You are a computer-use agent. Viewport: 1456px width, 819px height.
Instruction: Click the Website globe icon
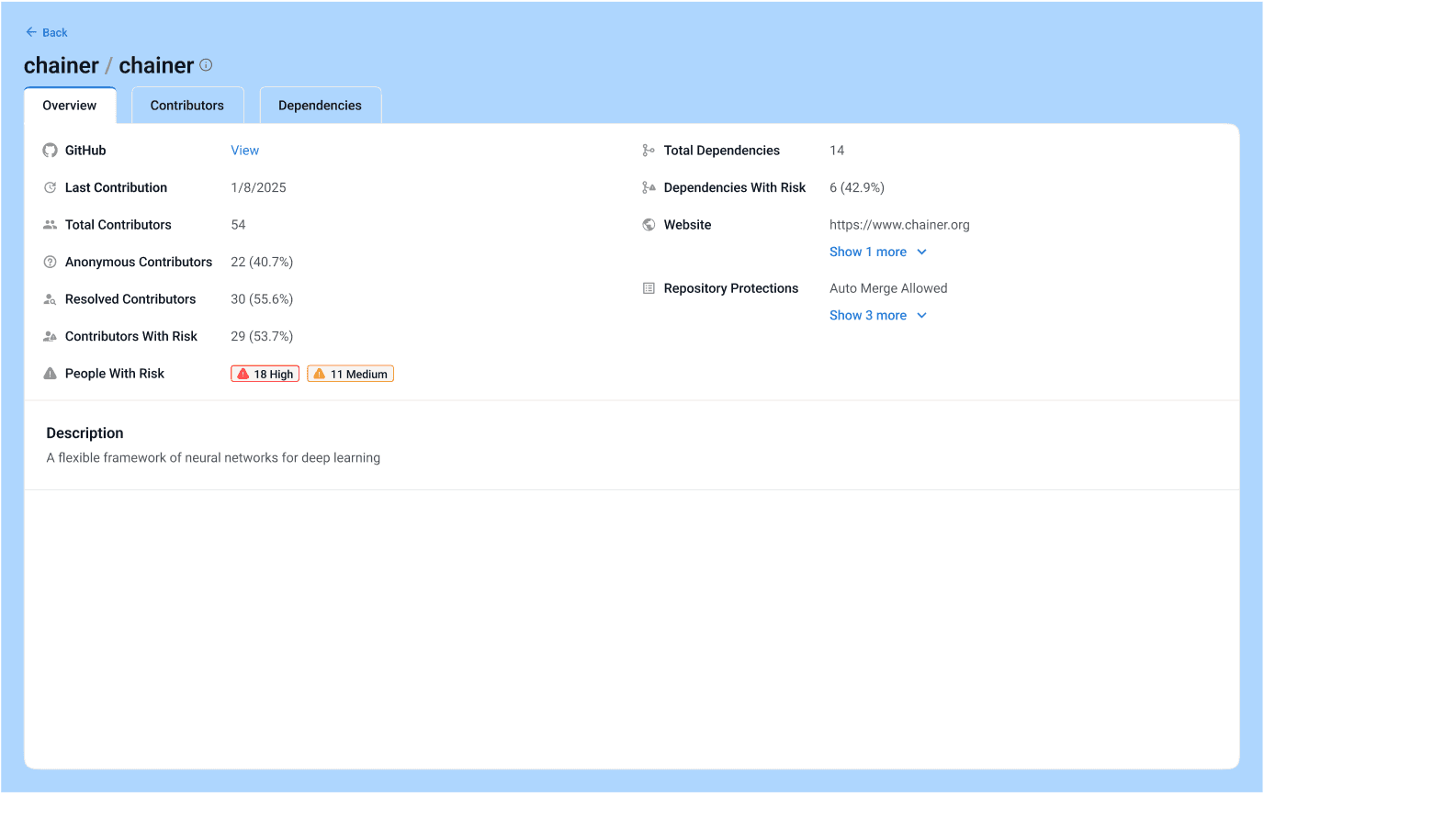649,225
